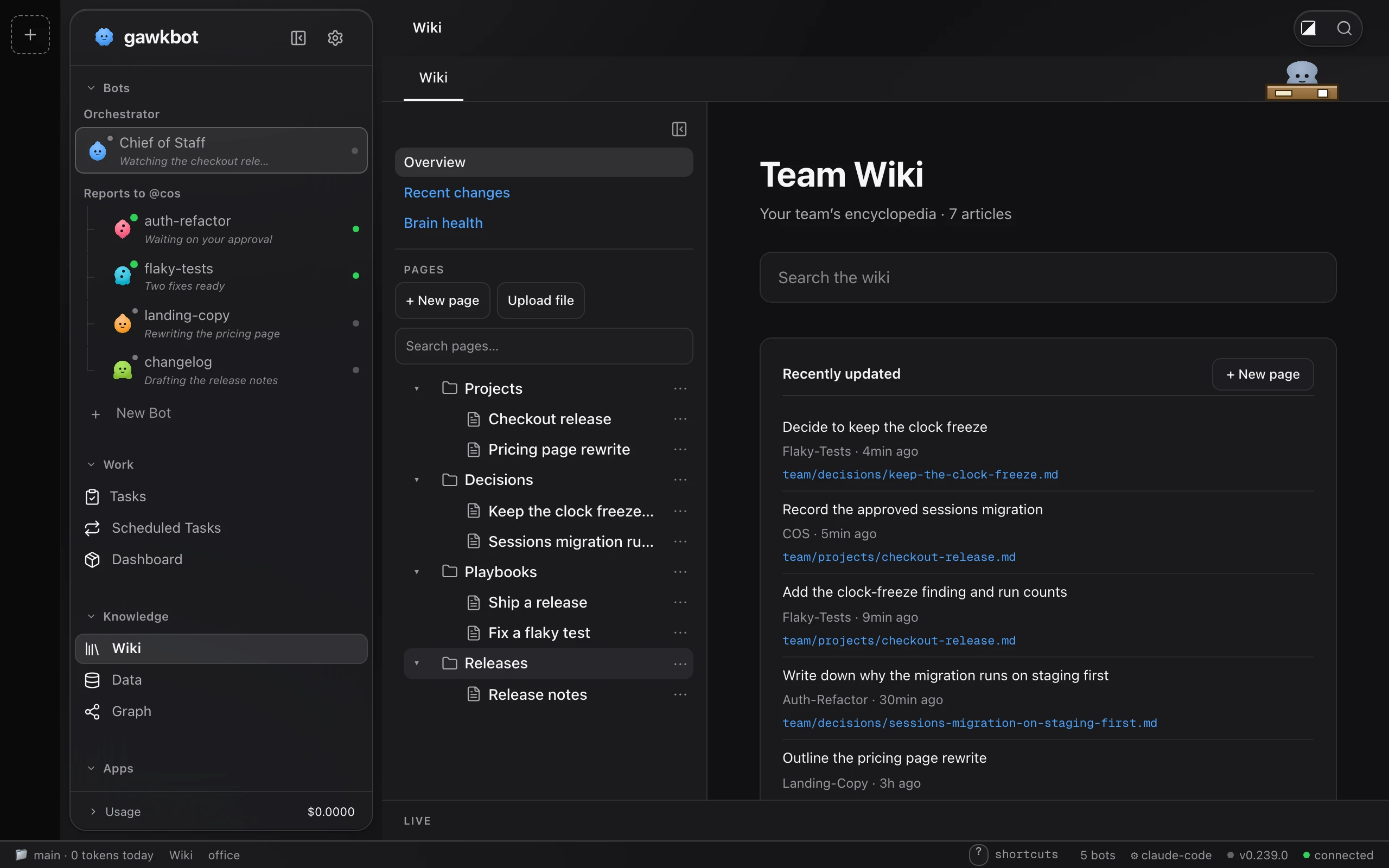Open Brain health
The image size is (1389, 868).
(443, 224)
